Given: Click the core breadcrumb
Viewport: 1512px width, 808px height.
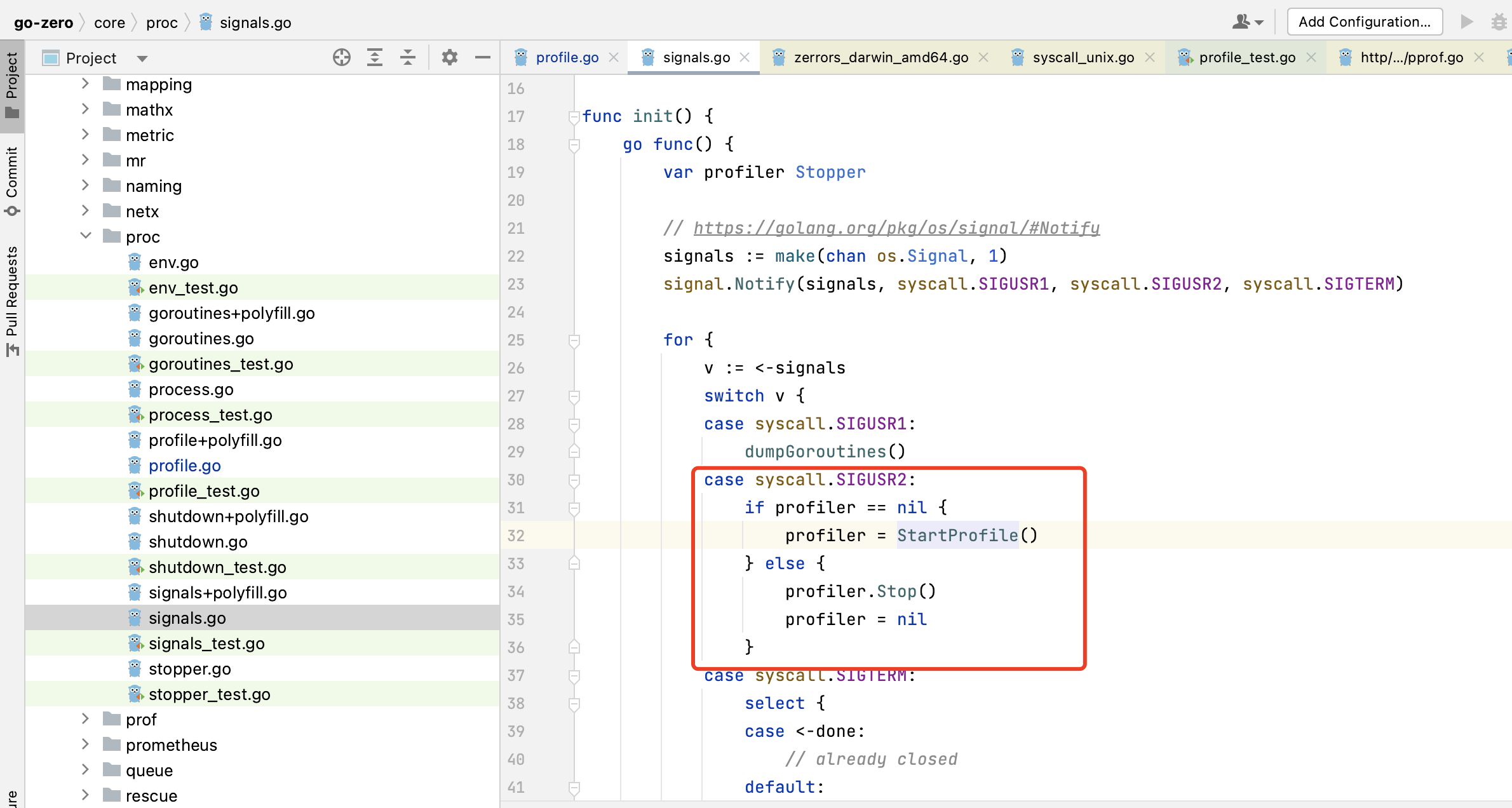Looking at the screenshot, I should point(109,23).
